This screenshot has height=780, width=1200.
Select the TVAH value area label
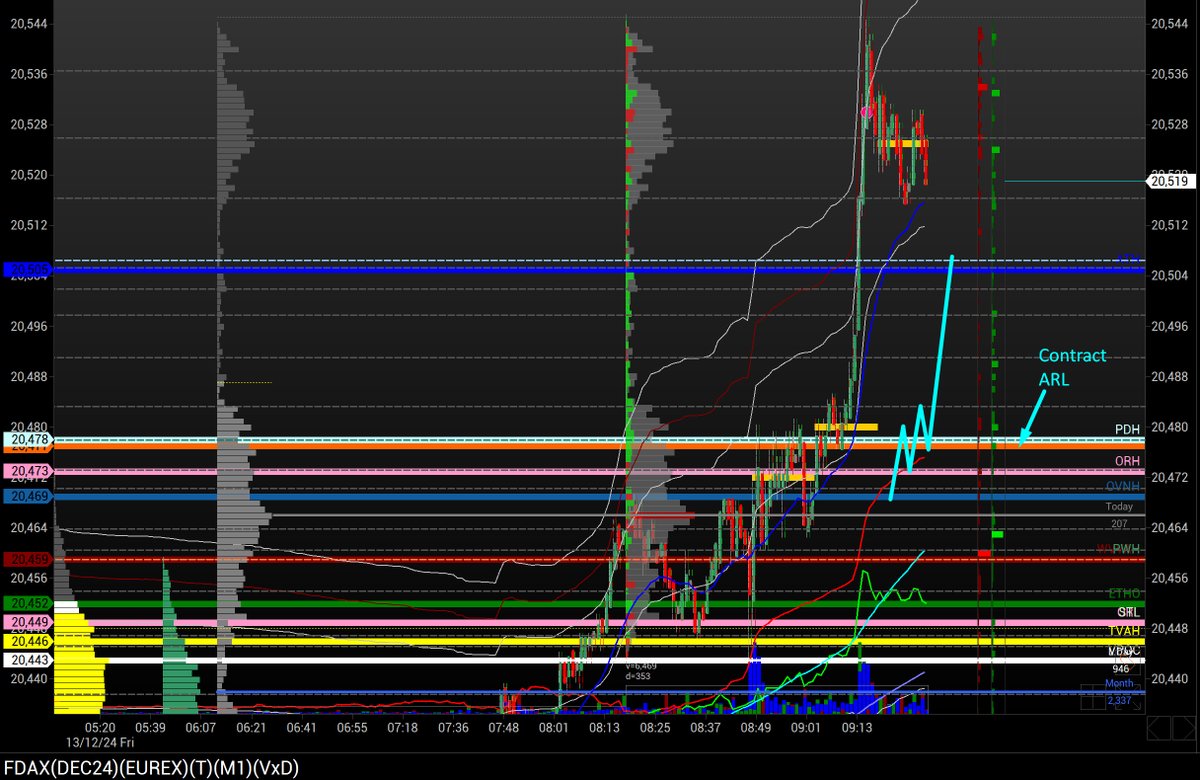coord(1126,631)
